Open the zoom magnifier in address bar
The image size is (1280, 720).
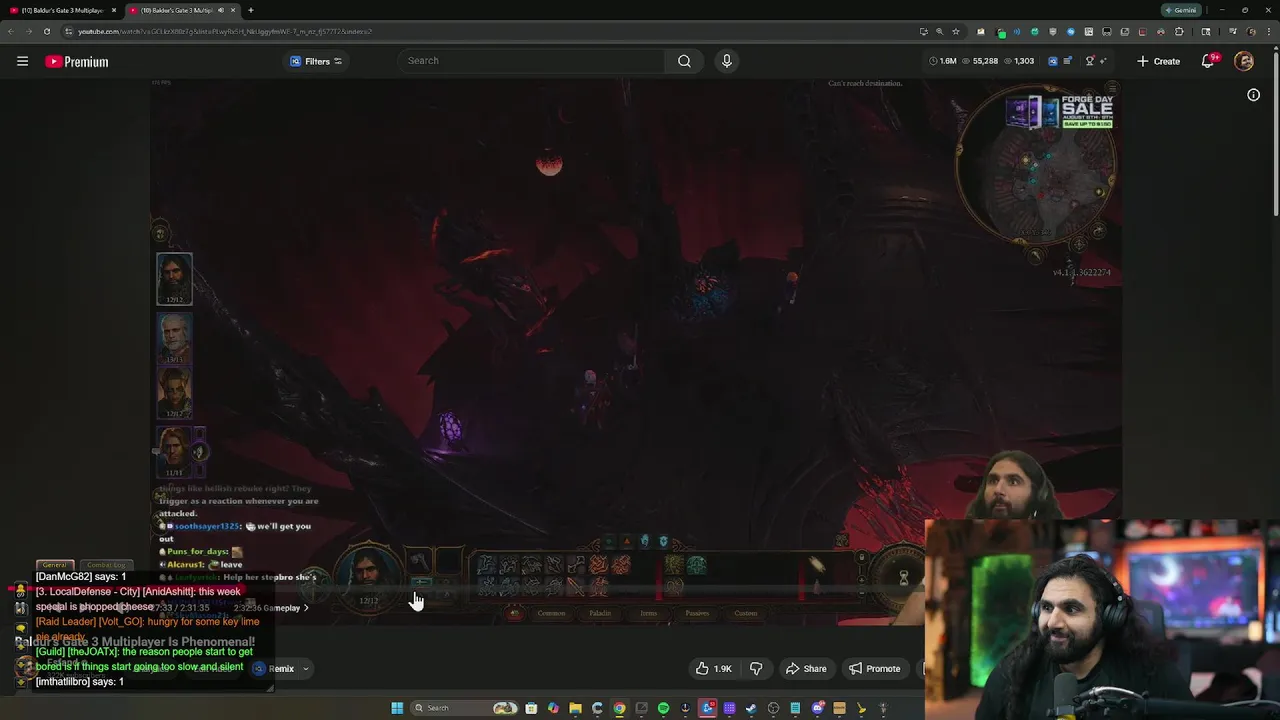pyautogui.click(x=939, y=31)
